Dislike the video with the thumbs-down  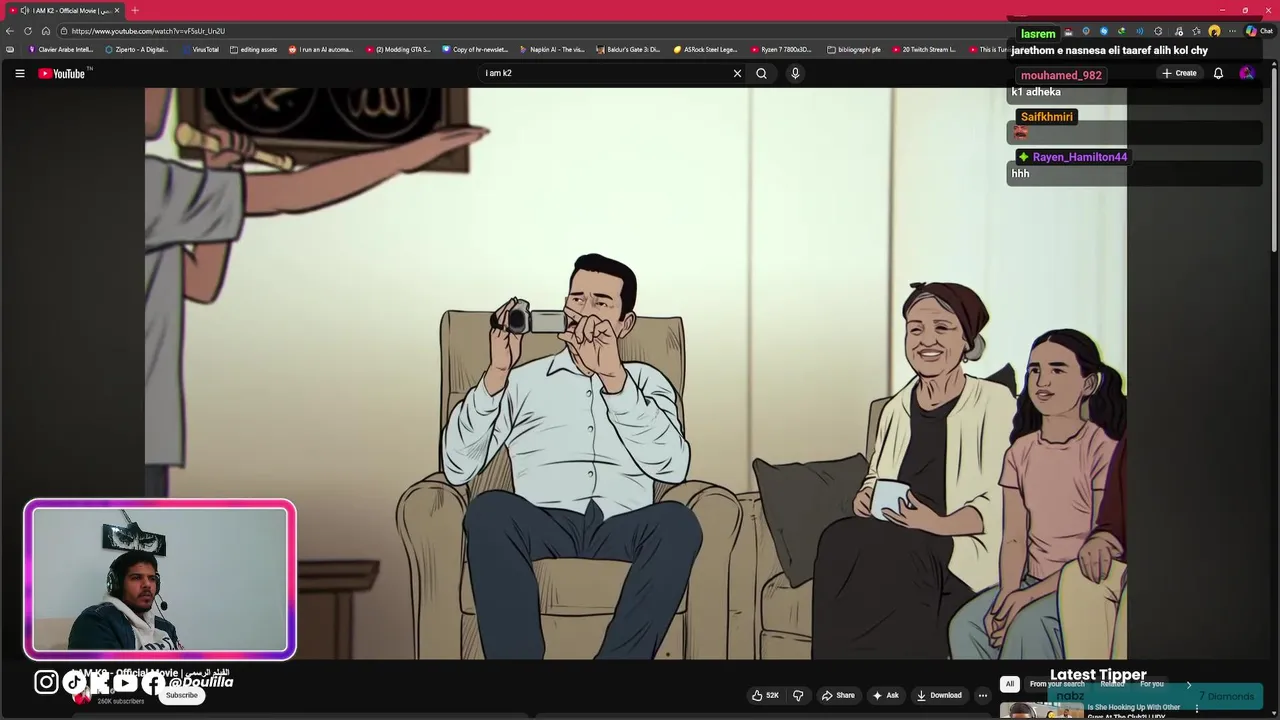coord(798,695)
